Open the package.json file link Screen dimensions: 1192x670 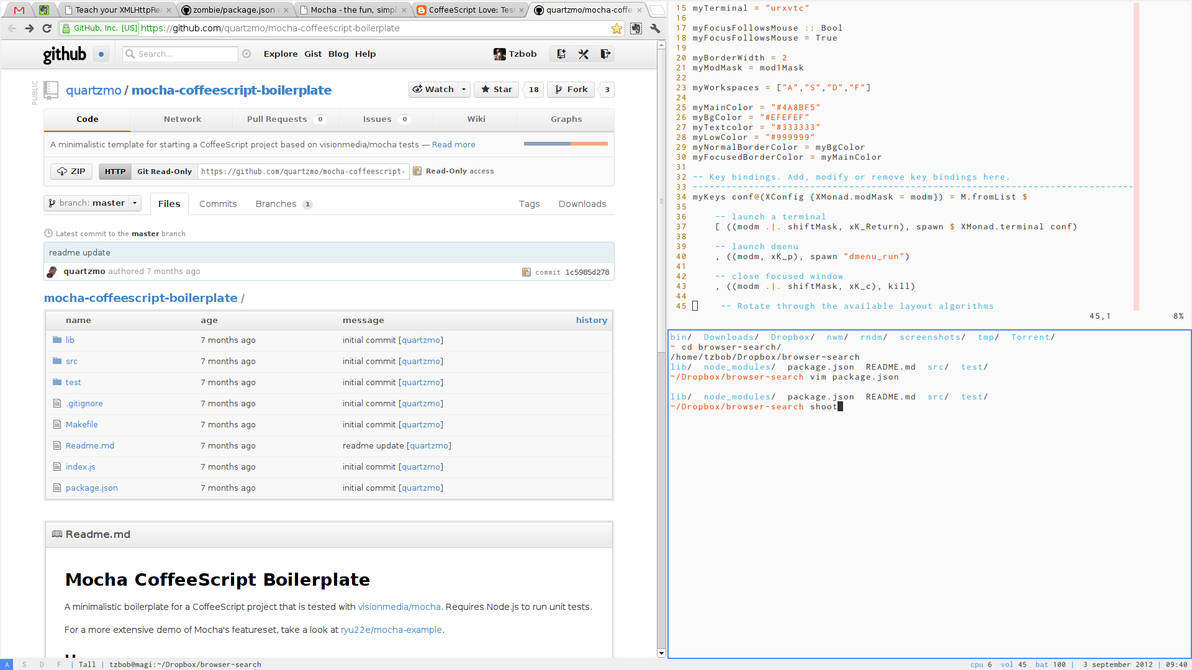[x=91, y=488]
